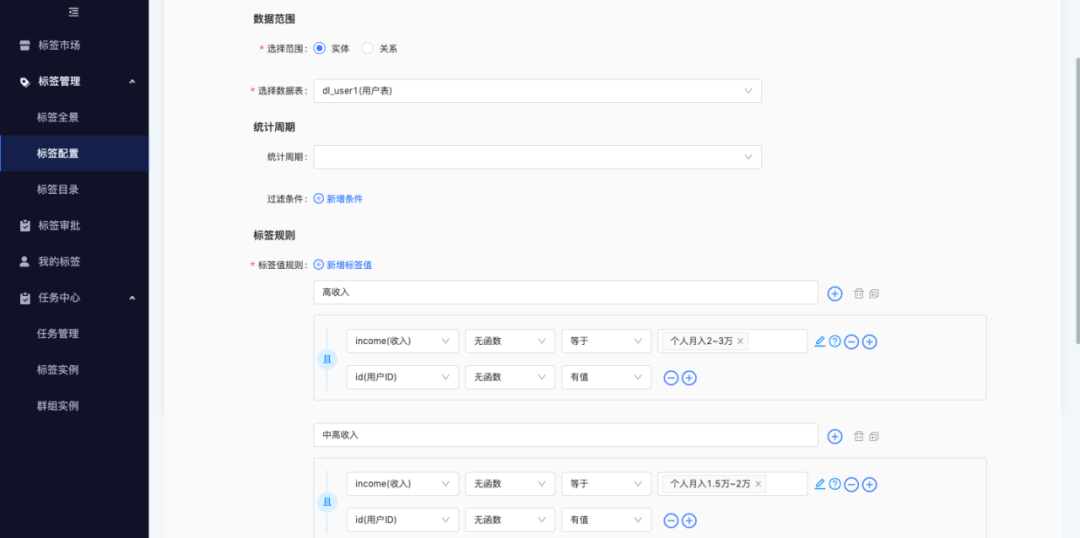Open the 等于 operator dropdown under 高收入
This screenshot has width=1080, height=538.
coord(605,341)
